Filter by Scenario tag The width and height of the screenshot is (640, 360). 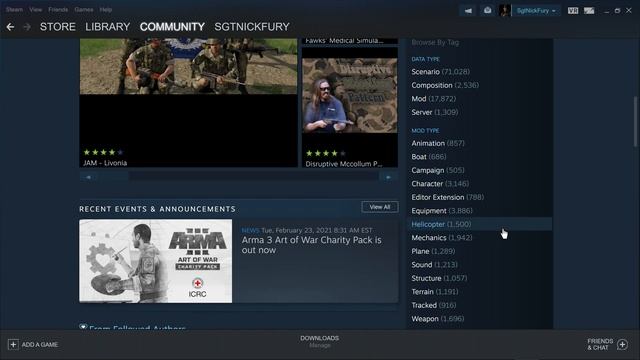coord(440,72)
